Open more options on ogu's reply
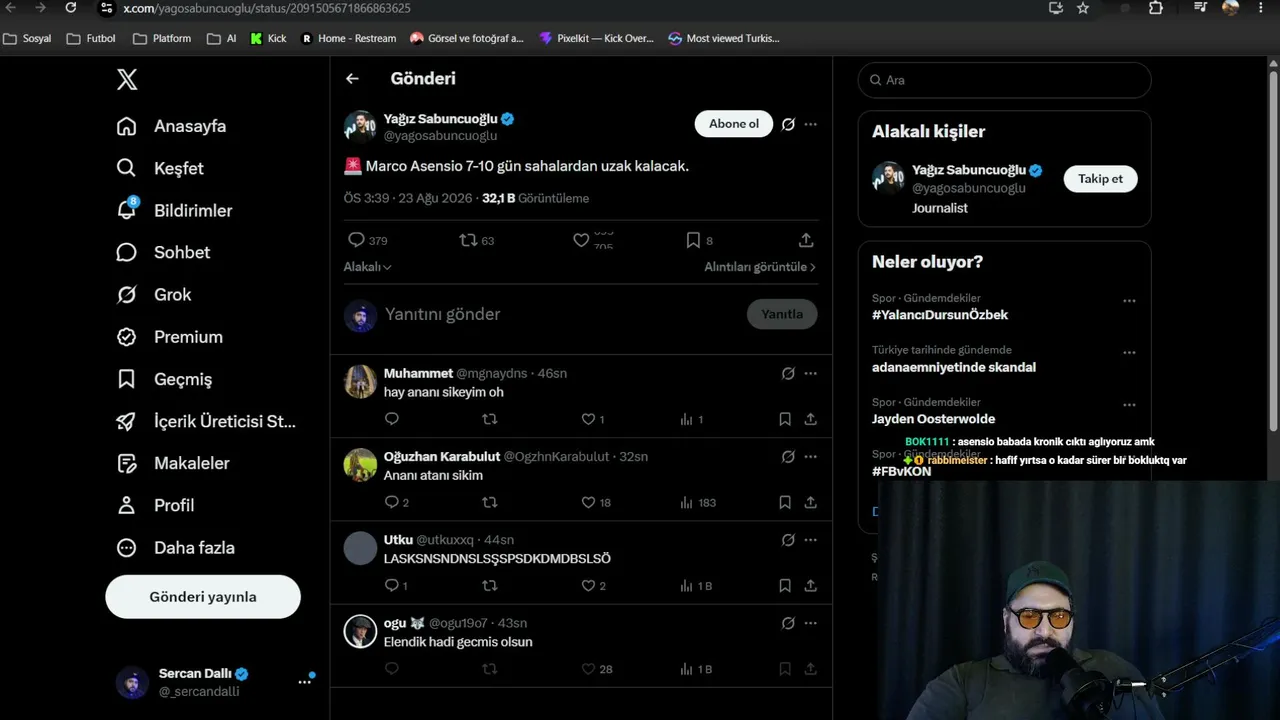 click(x=811, y=623)
